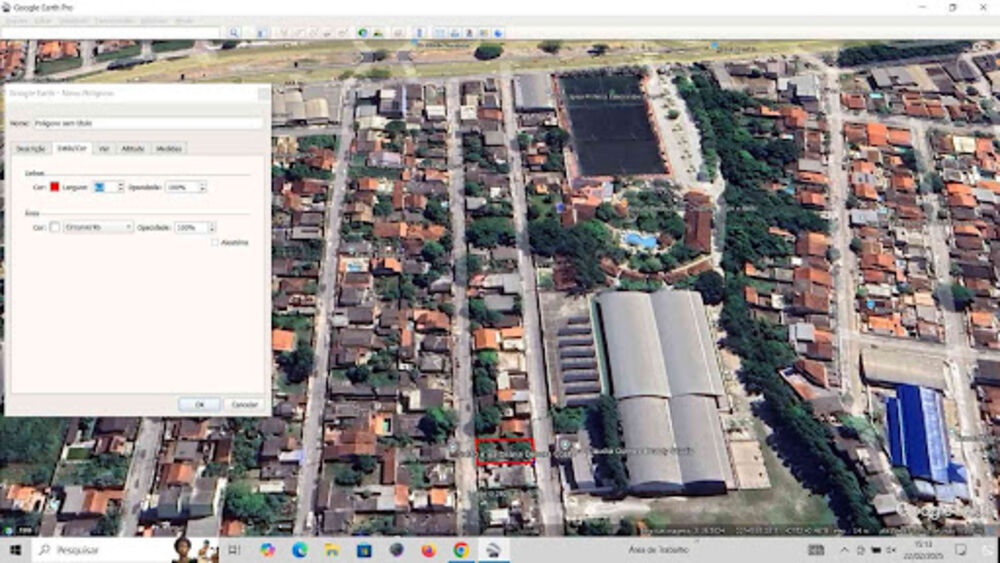Open the Descrição tab
Screen dimensions: 1000x563
[31, 149]
